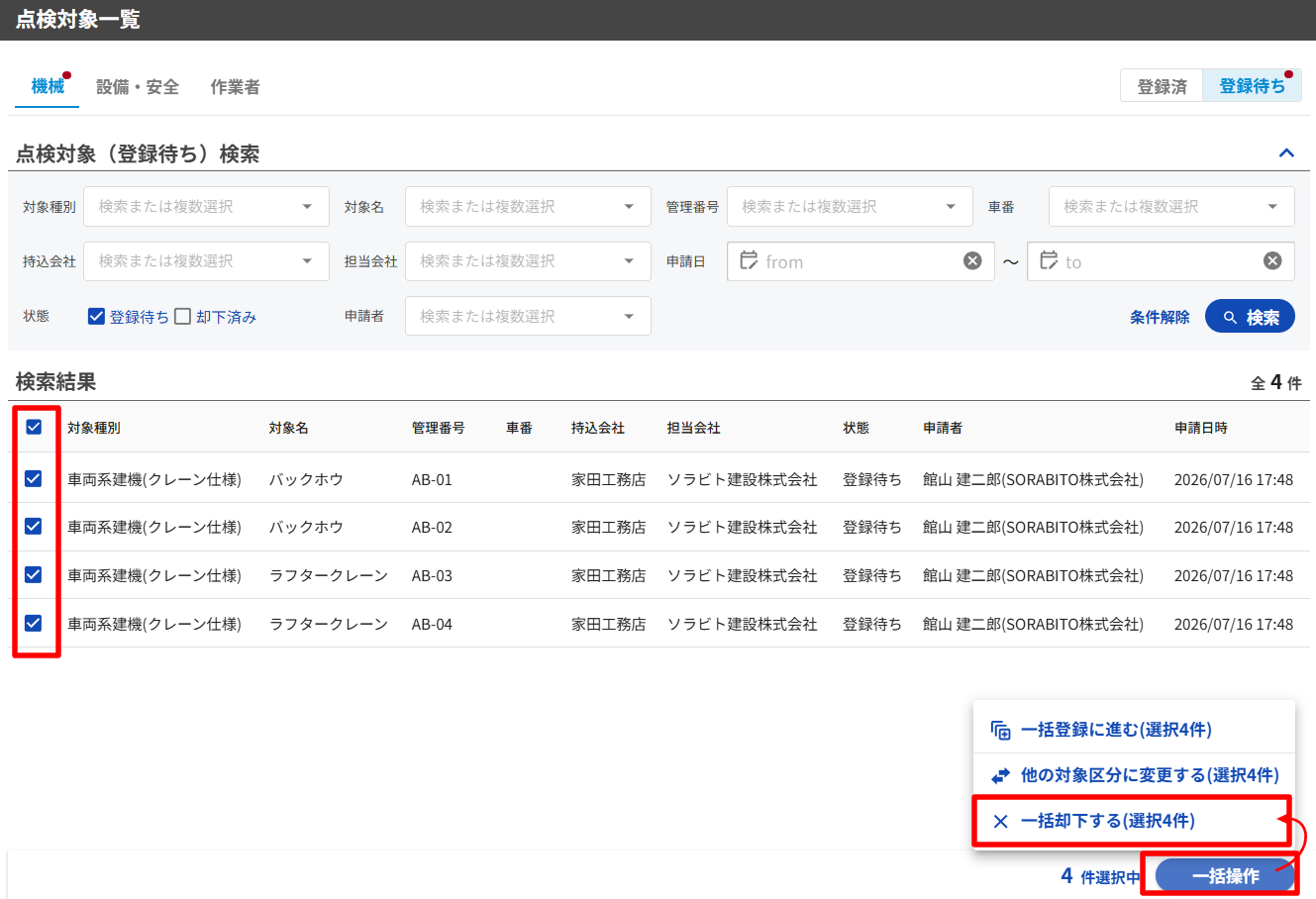The image size is (1316, 899).
Task: Open the 申請者 dropdown
Action: click(x=528, y=316)
